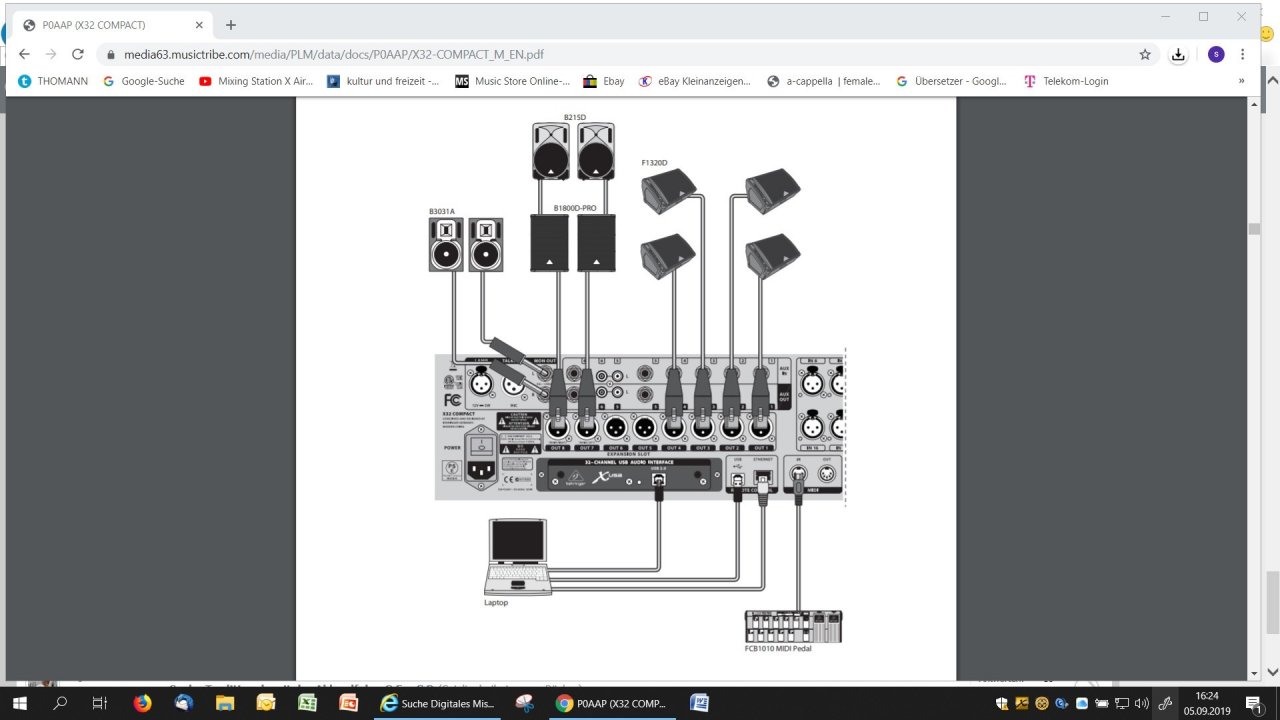The height and width of the screenshot is (720, 1280).
Task: Click the Laptop illustration in the diagram
Action: [518, 557]
